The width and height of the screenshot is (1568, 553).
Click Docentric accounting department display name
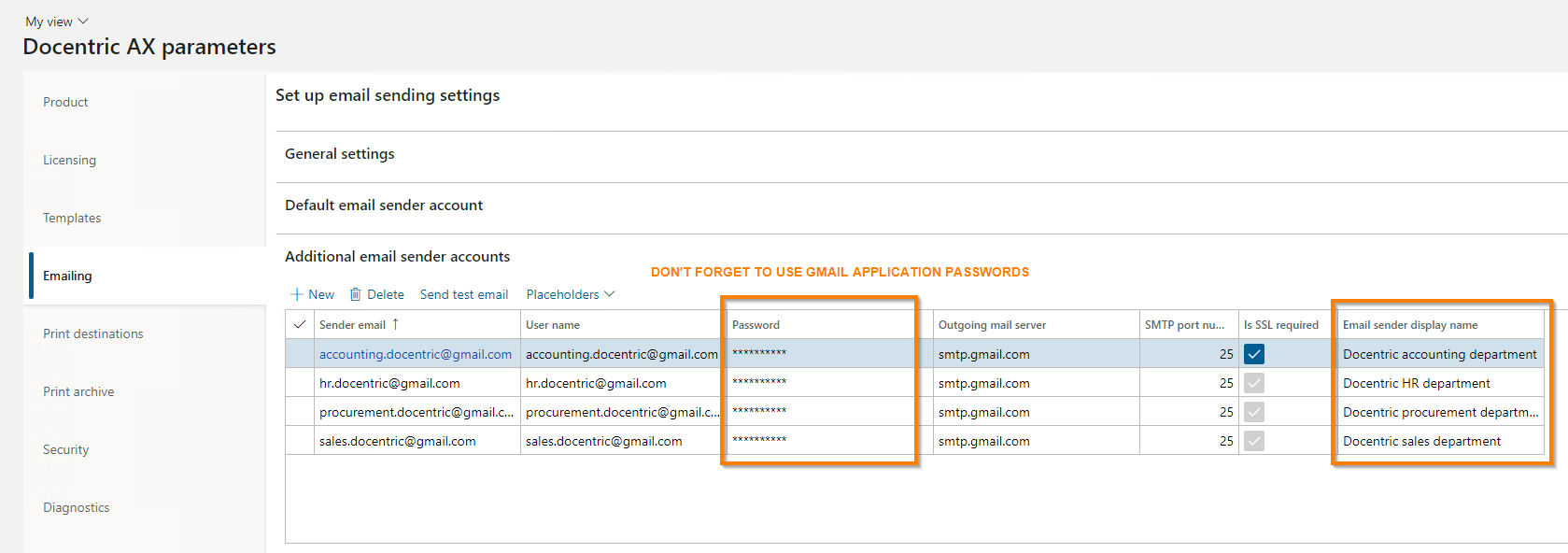1441,354
